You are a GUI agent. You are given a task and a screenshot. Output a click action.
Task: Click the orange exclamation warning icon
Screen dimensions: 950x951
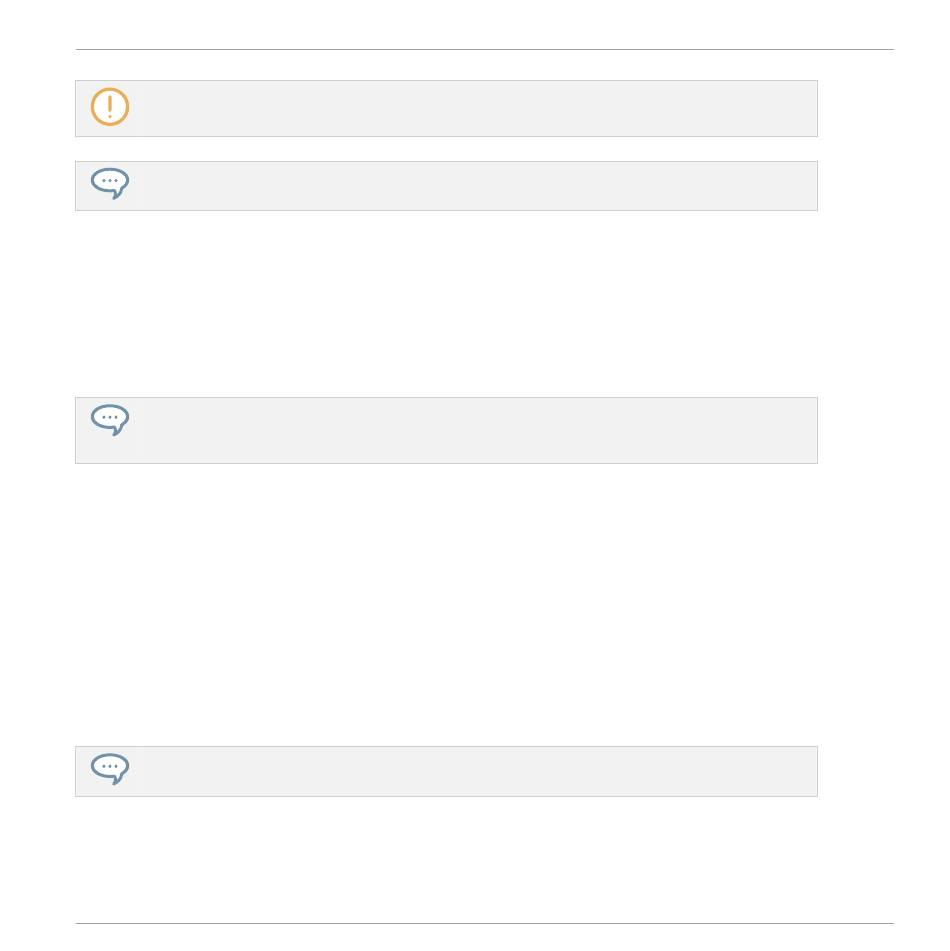pos(110,107)
